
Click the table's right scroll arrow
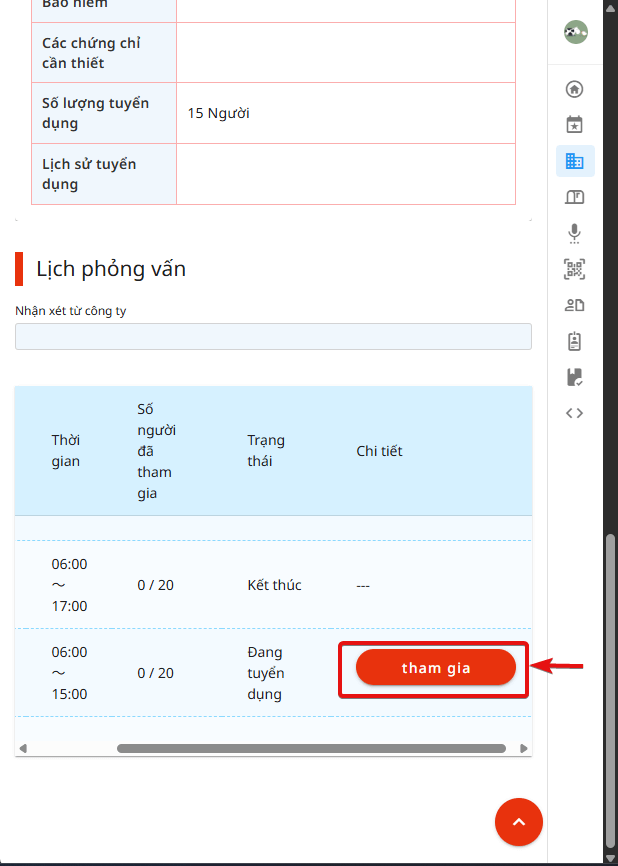[x=524, y=748]
